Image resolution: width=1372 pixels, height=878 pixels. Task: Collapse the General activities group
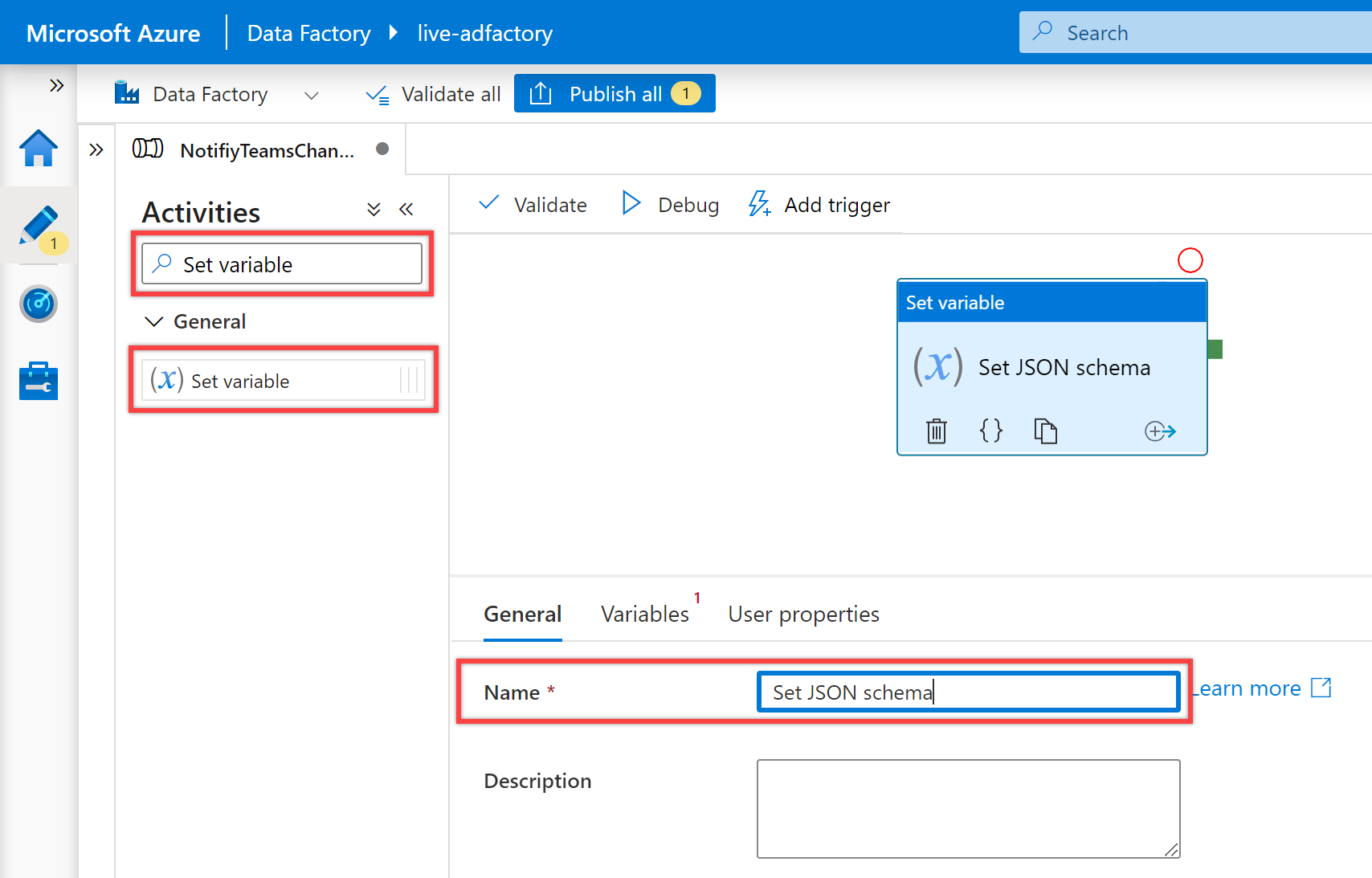tap(153, 321)
